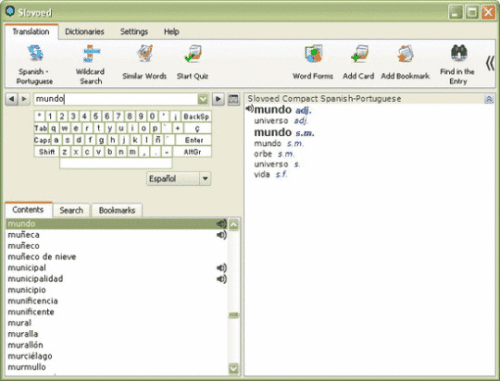This screenshot has width=500, height=381.
Task: Click ñ key on virtual keyboard
Action: pos(158,140)
